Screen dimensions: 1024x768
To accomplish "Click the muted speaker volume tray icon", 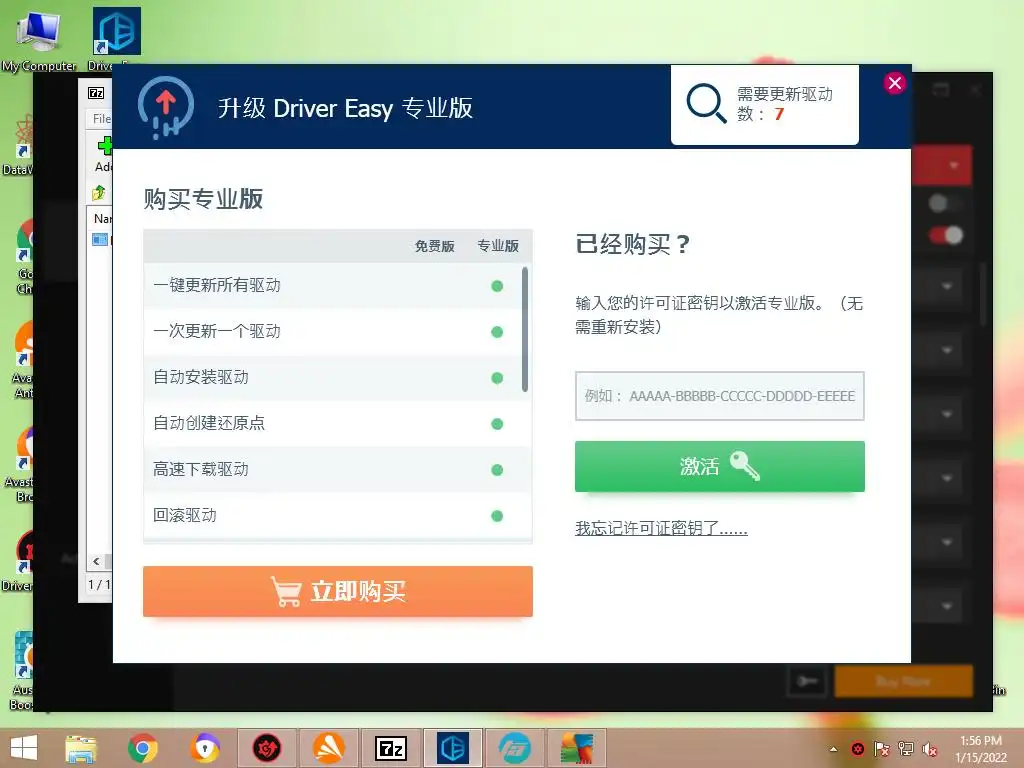I will (x=930, y=749).
